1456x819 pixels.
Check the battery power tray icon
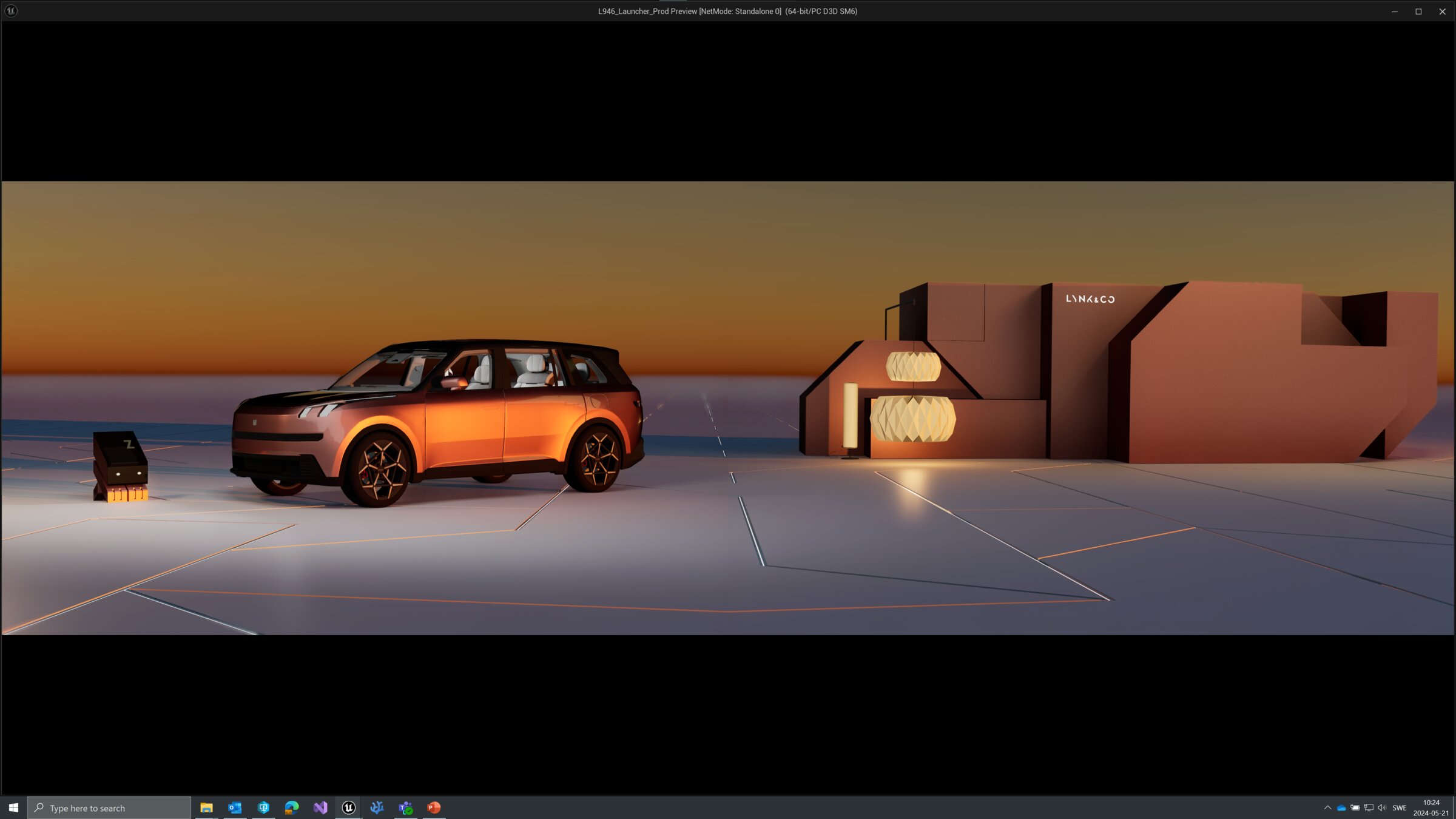click(x=1355, y=807)
